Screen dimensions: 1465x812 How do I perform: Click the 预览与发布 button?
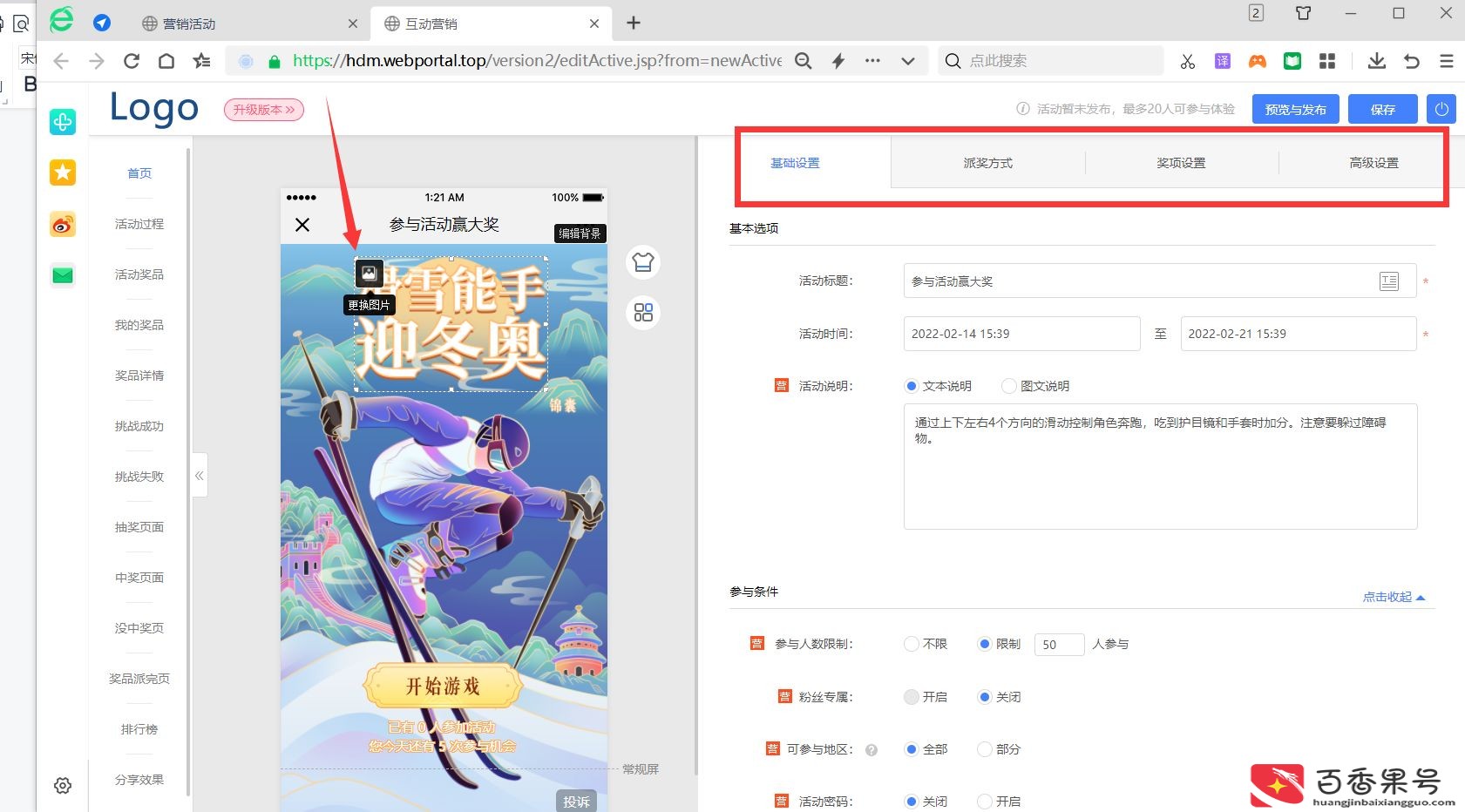tap(1296, 109)
